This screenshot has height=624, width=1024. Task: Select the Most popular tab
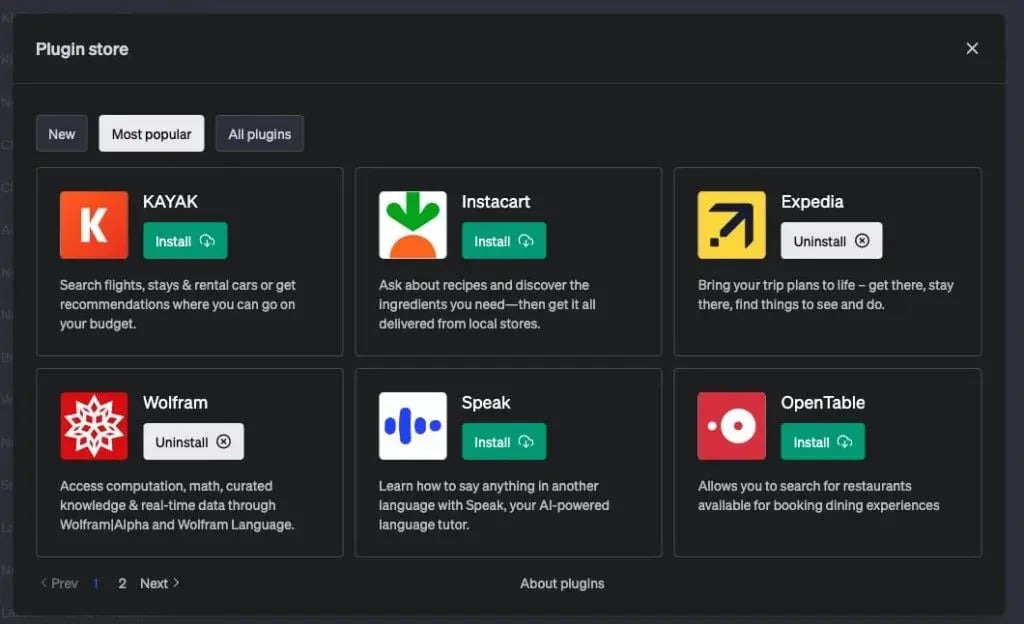click(151, 134)
